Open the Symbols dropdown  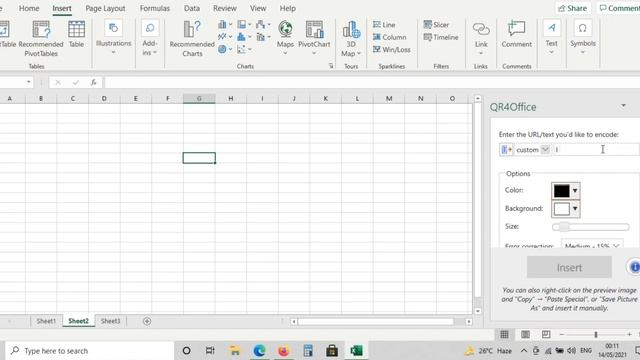[582, 38]
